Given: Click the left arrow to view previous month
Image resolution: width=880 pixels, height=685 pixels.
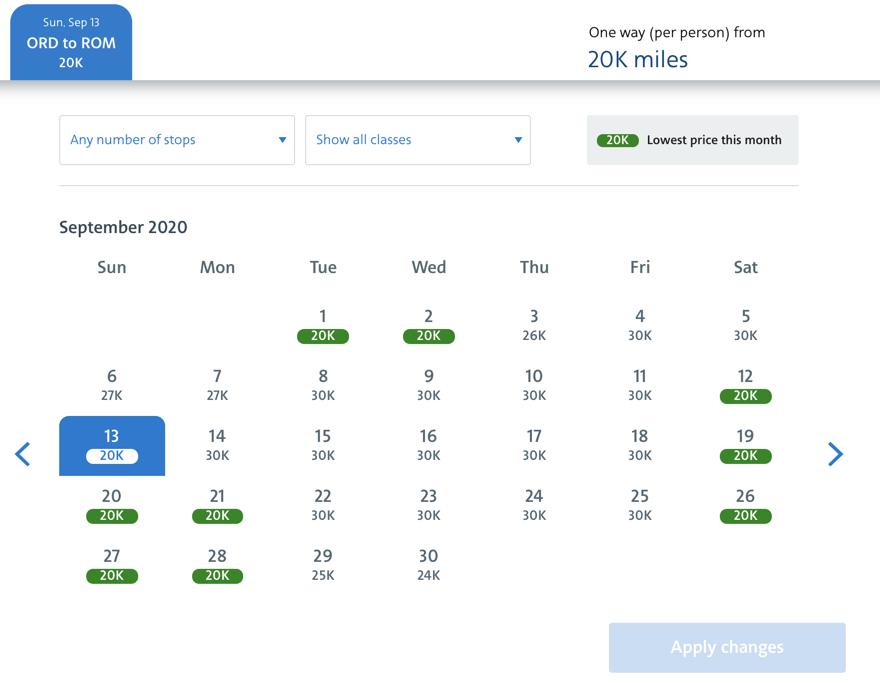Looking at the screenshot, I should pyautogui.click(x=22, y=454).
